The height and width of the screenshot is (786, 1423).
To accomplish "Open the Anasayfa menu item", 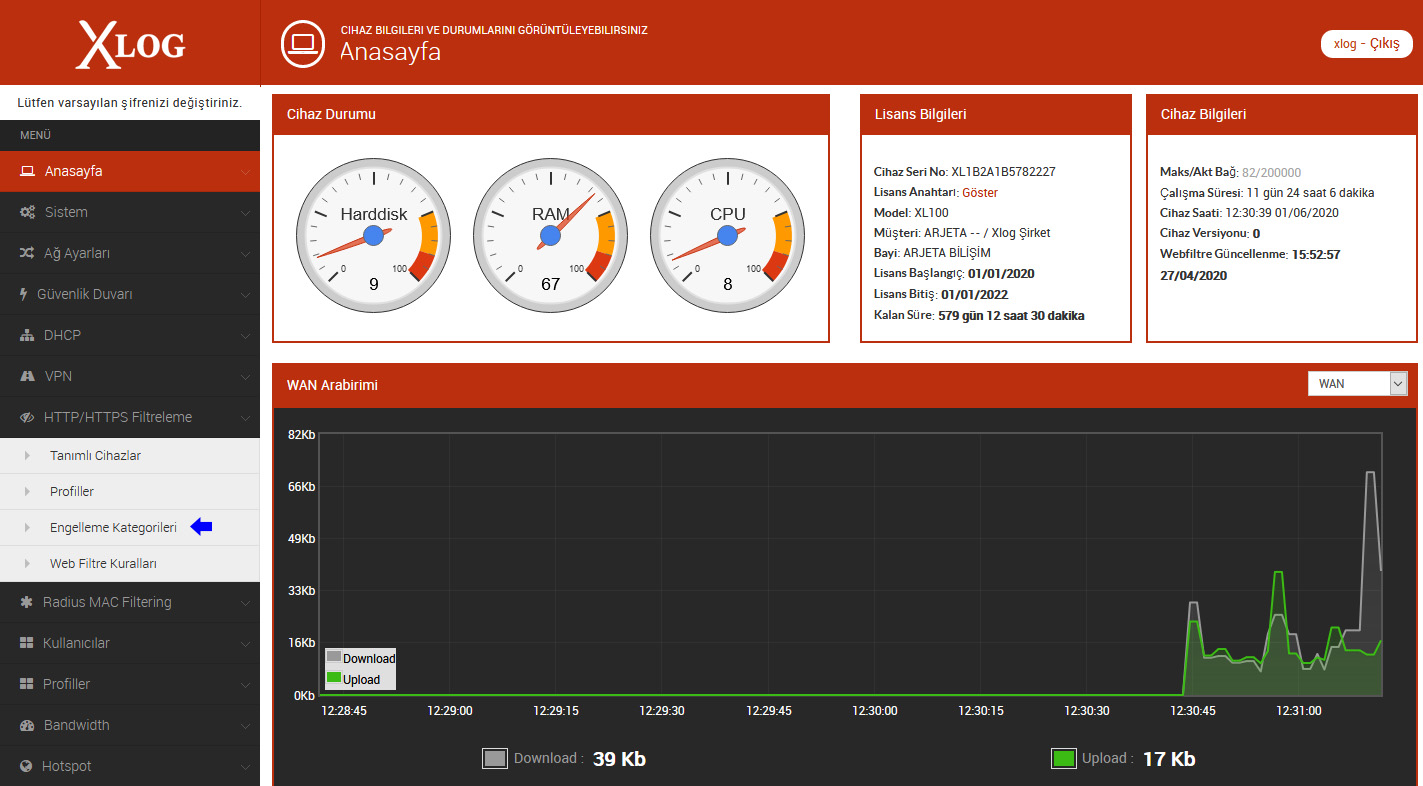I will tap(130, 171).
